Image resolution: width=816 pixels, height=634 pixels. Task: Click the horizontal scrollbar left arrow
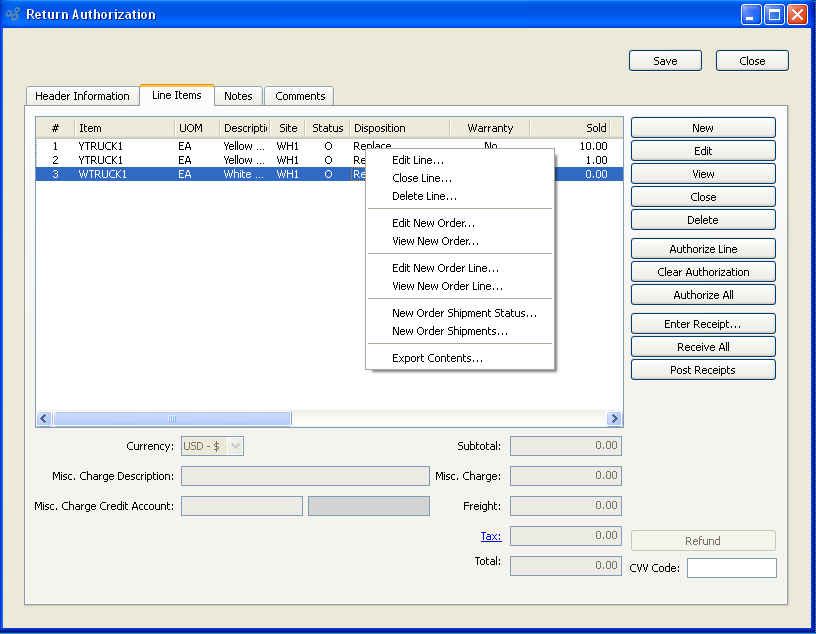[x=44, y=419]
